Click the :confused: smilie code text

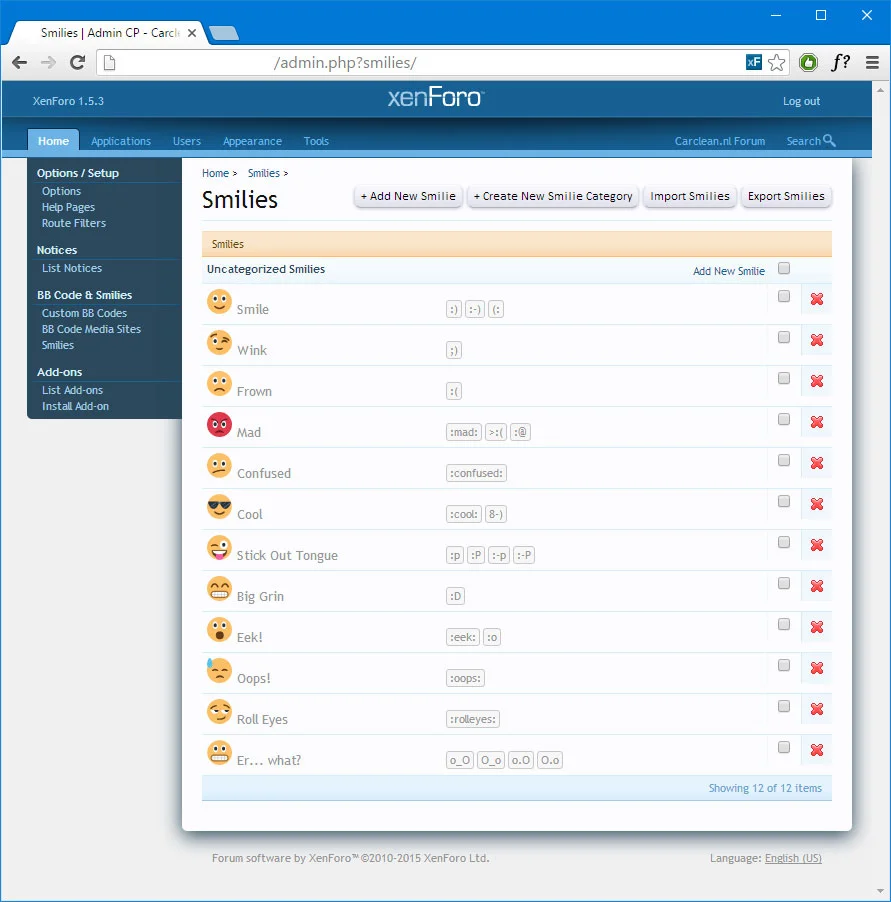point(476,473)
